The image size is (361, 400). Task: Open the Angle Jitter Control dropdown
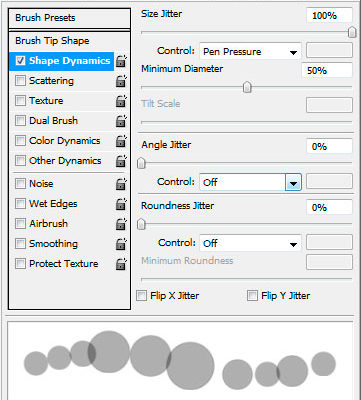point(250,182)
